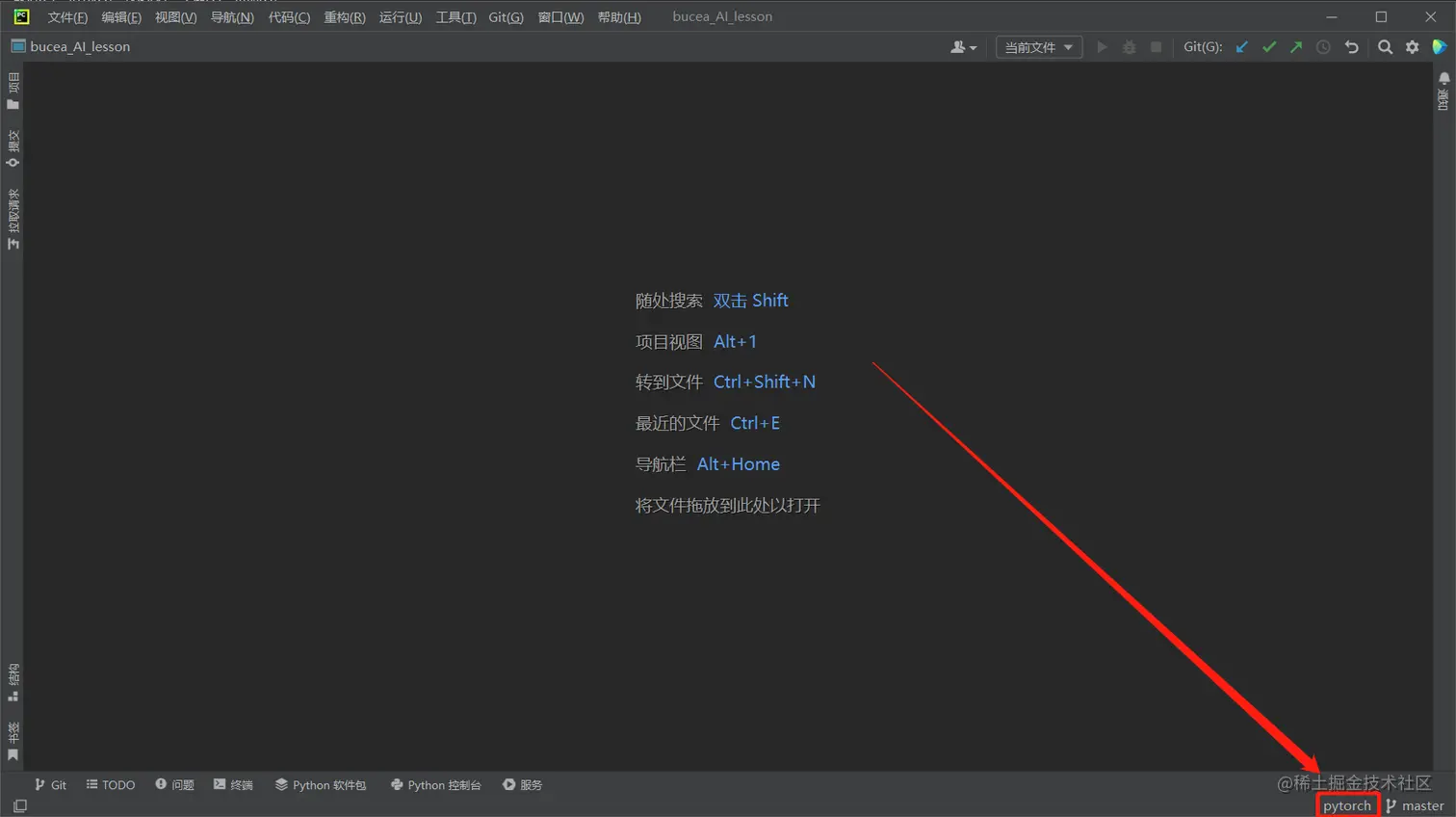Open the 书签 tool window tab
1456x817 pixels.
13,741
